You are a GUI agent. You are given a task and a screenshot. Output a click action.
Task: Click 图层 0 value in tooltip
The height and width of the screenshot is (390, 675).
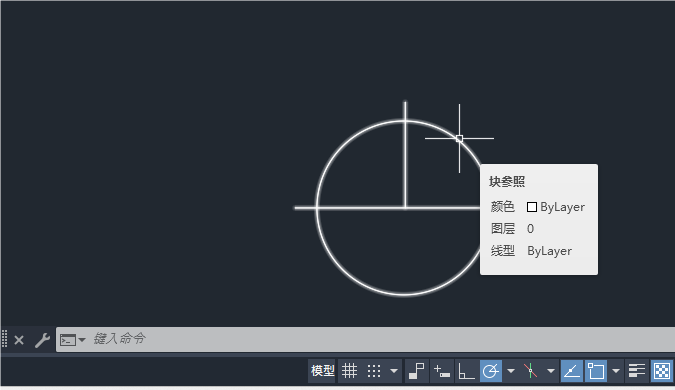(530, 229)
